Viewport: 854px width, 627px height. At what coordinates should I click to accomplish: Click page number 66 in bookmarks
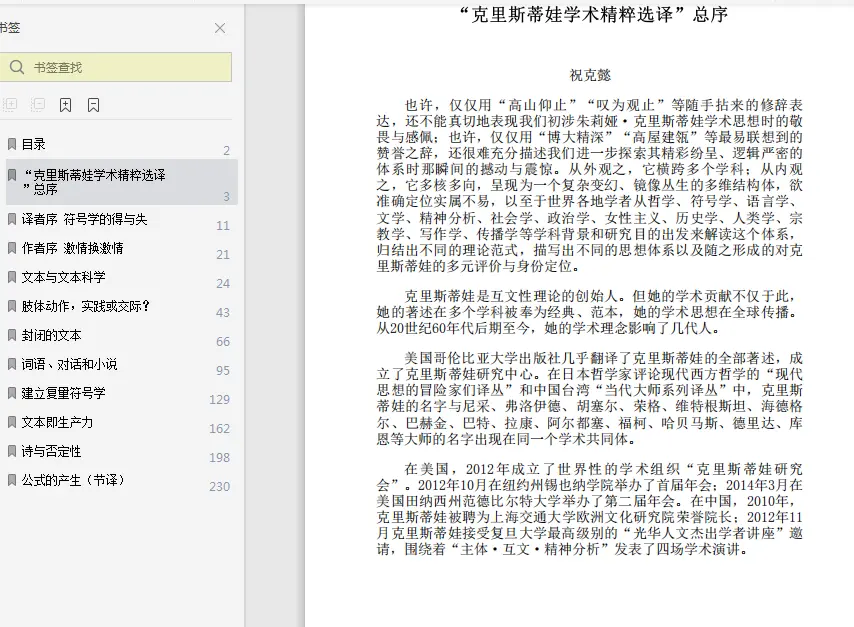223,342
